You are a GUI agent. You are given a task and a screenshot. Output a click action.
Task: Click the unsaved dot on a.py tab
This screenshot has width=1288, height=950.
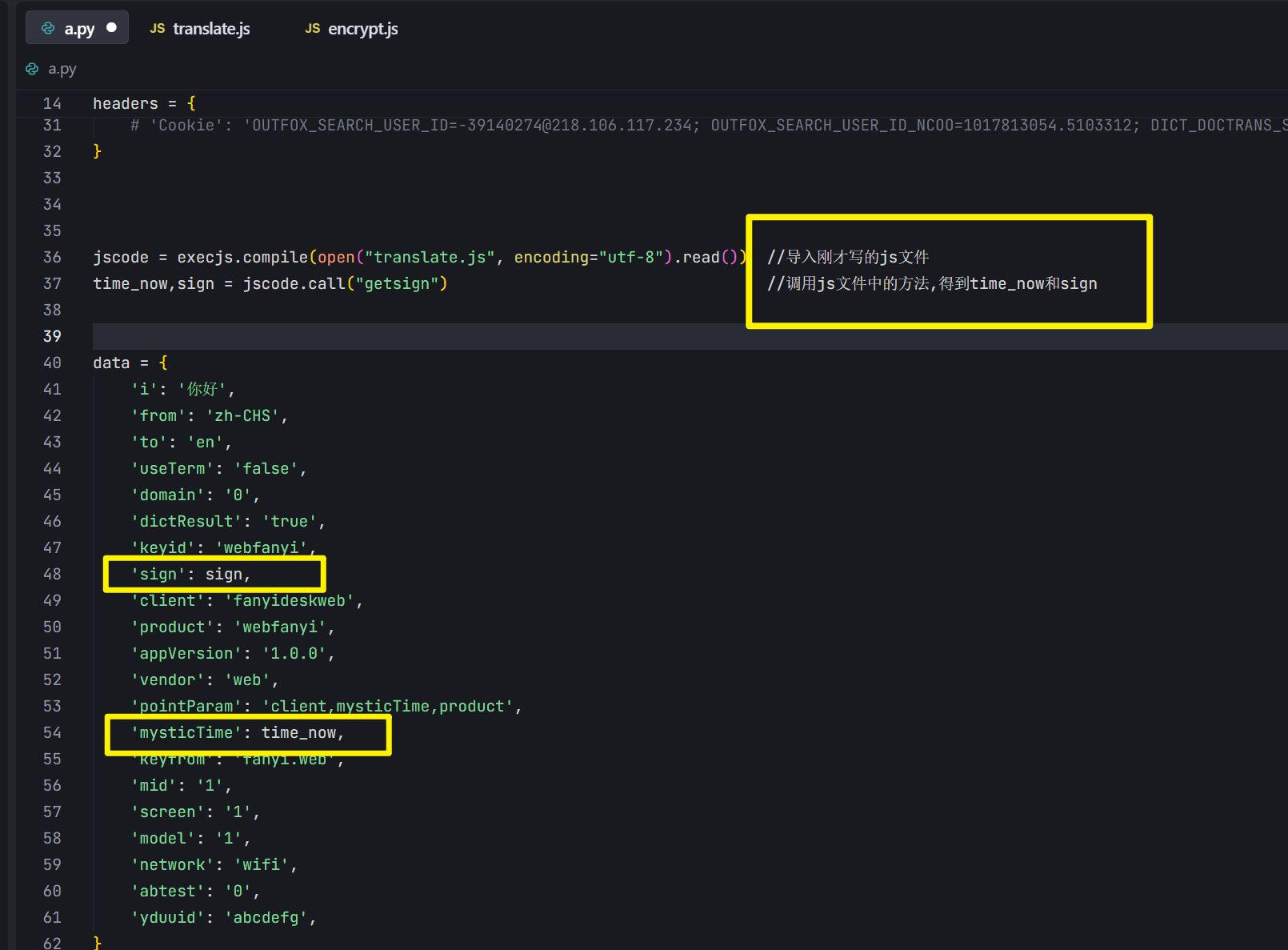[x=112, y=27]
